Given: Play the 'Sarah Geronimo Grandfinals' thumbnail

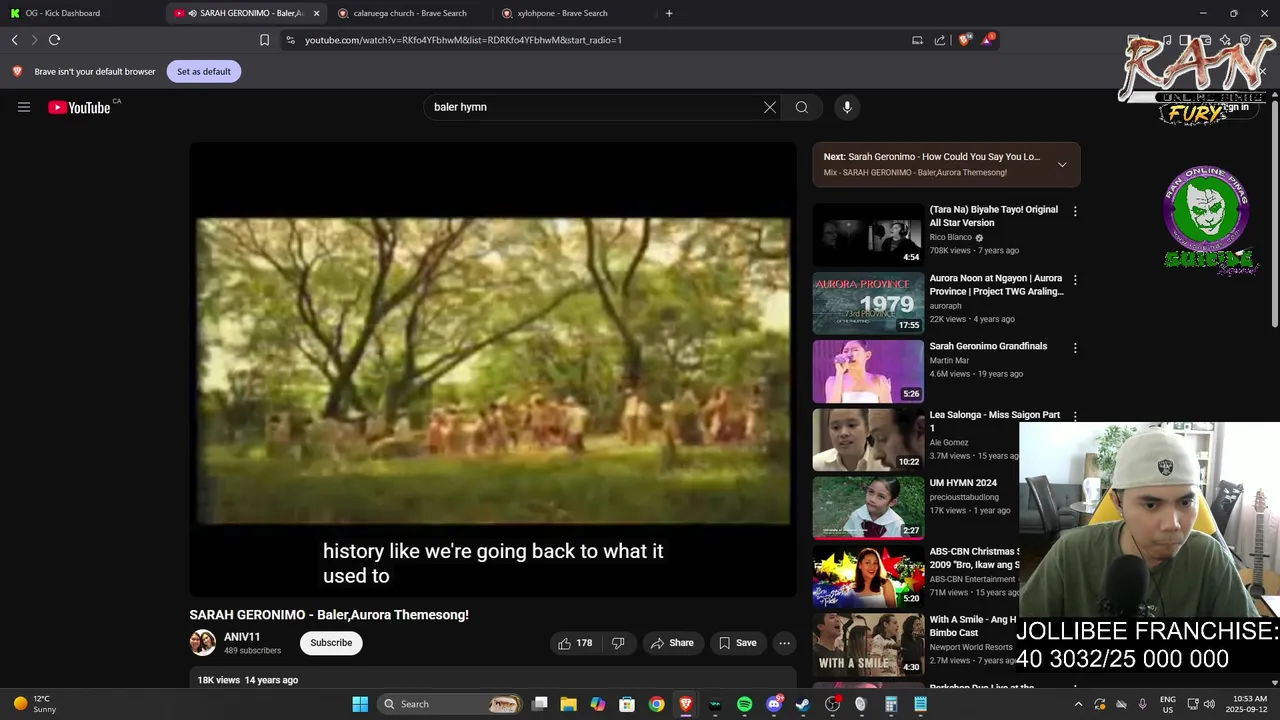Looking at the screenshot, I should pos(868,371).
